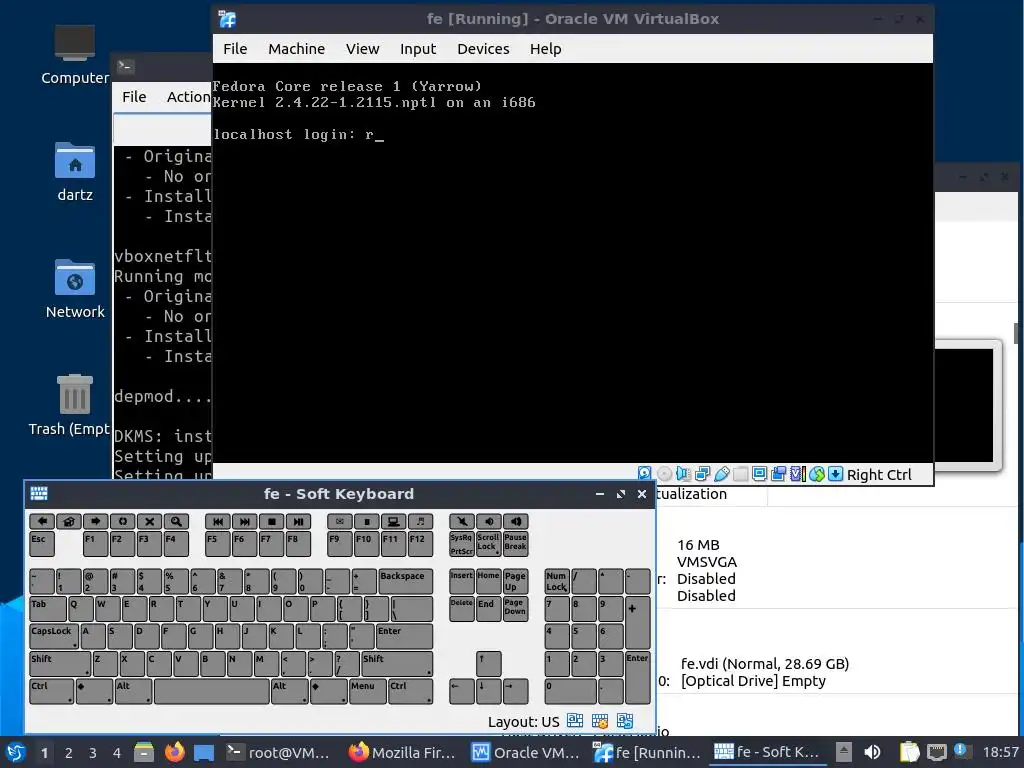Switch to Oracle VM taskbar entry
Image resolution: width=1024 pixels, height=768 pixels.
tap(526, 752)
